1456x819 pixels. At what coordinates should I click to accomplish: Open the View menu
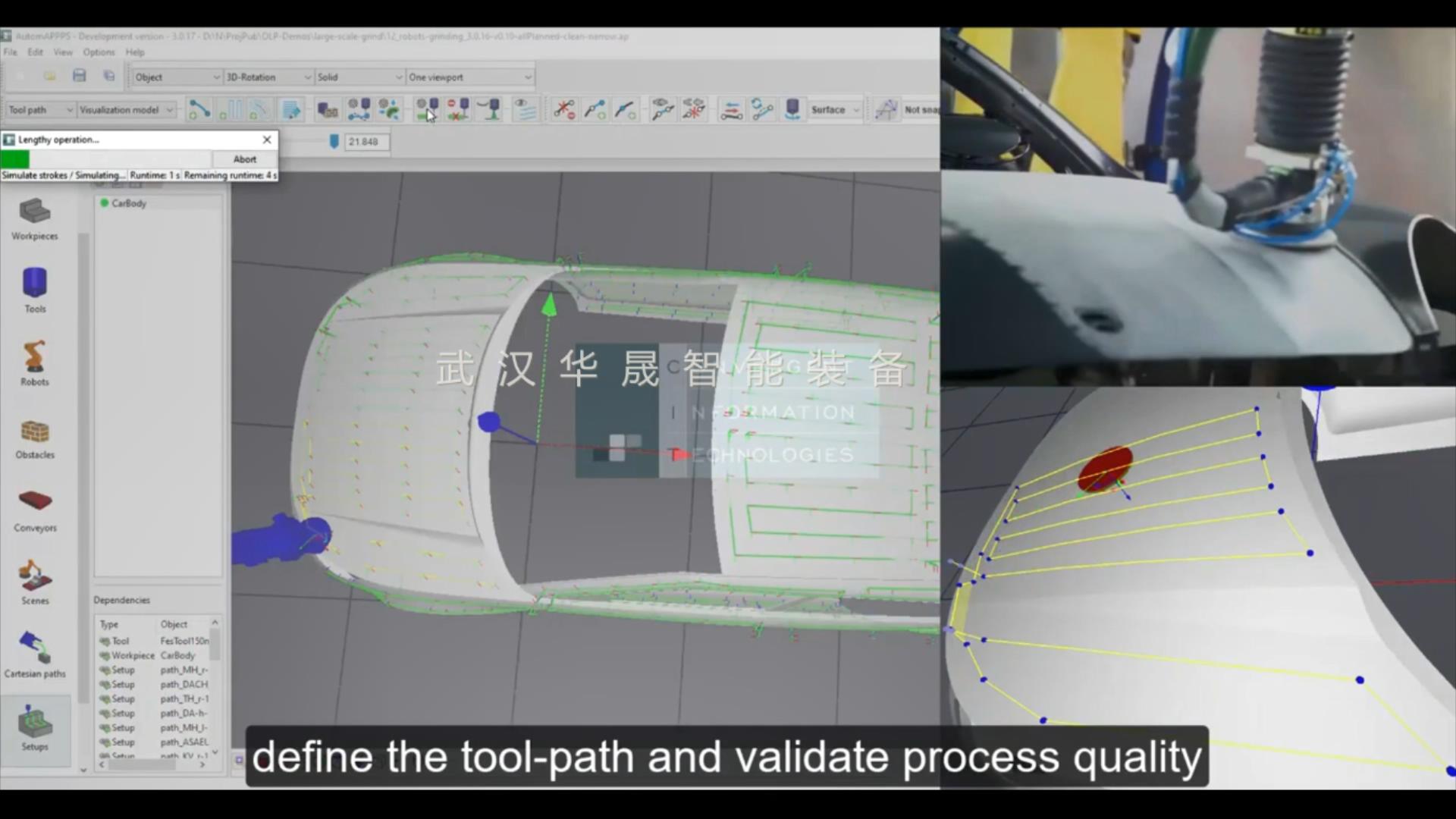[x=63, y=52]
